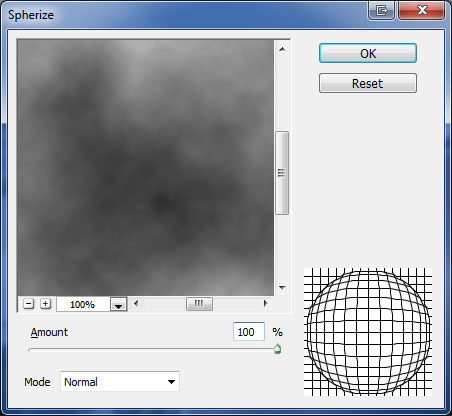The height and width of the screenshot is (416, 452).
Task: Click the preview scroll left arrow
Action: coord(135,304)
